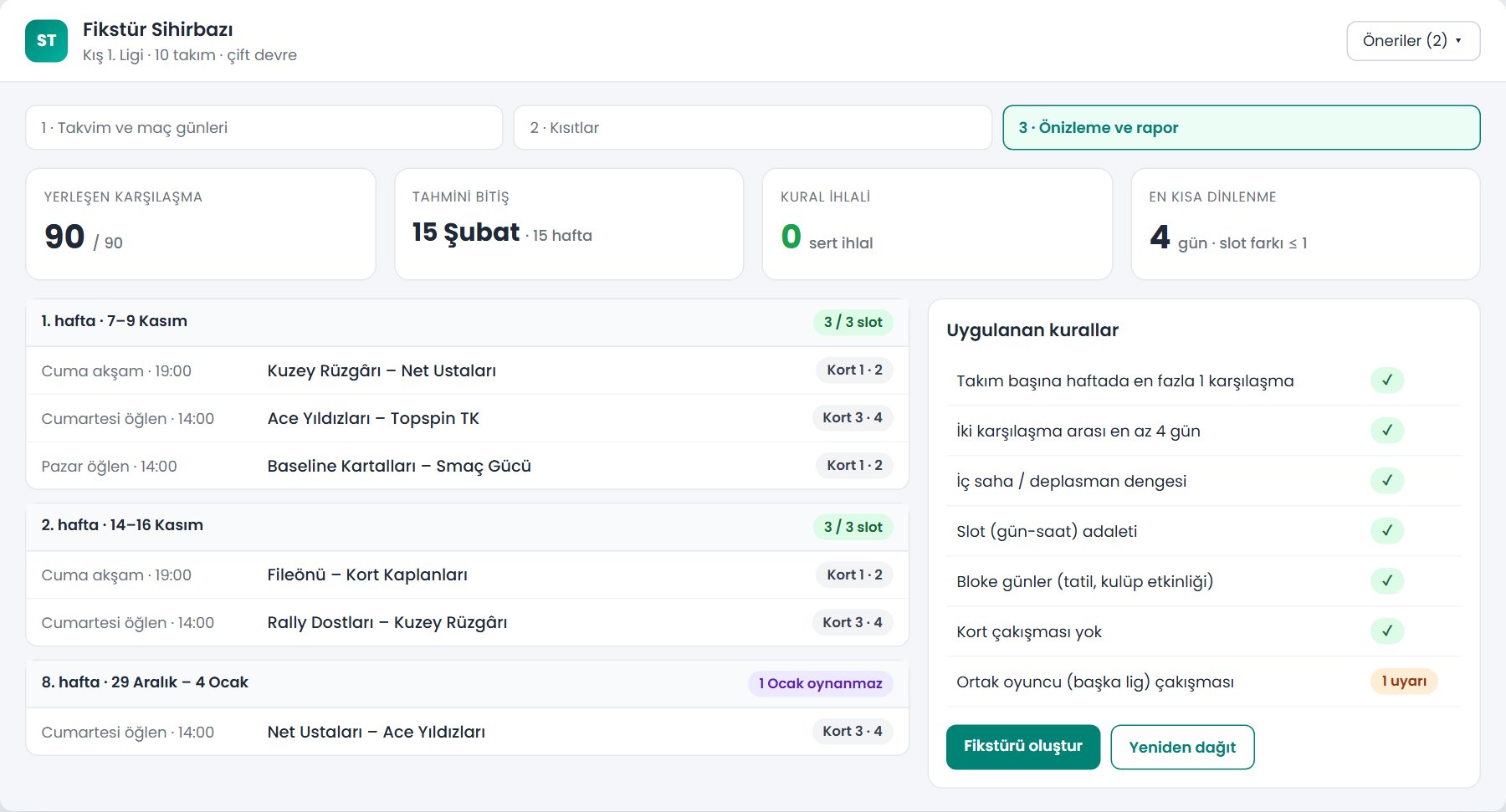Click Cuma akşam · 19:00 in 2. hafta
Image resolution: width=1506 pixels, height=812 pixels.
(116, 575)
